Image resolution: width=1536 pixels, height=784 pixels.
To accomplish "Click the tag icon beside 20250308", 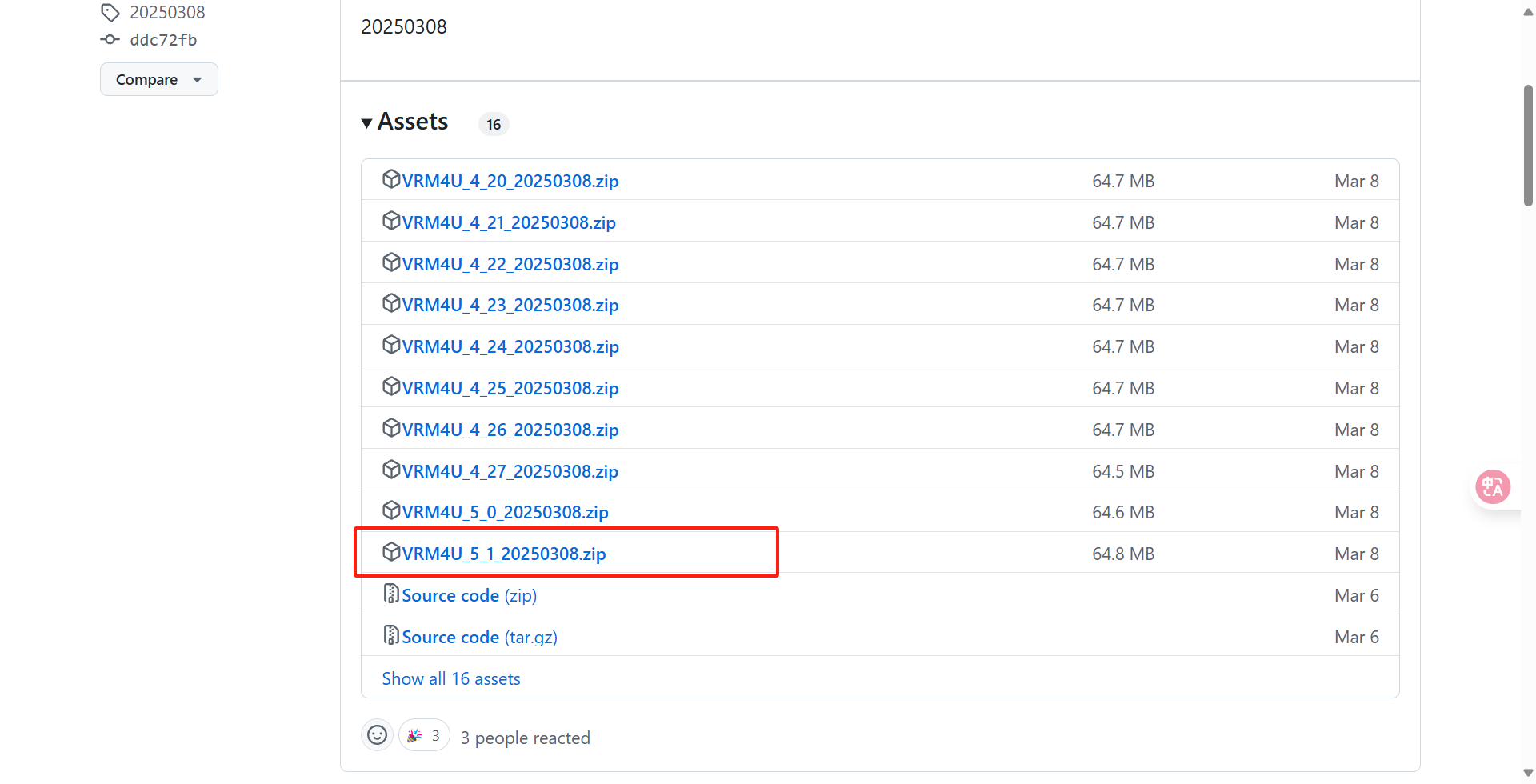I will (x=110, y=13).
